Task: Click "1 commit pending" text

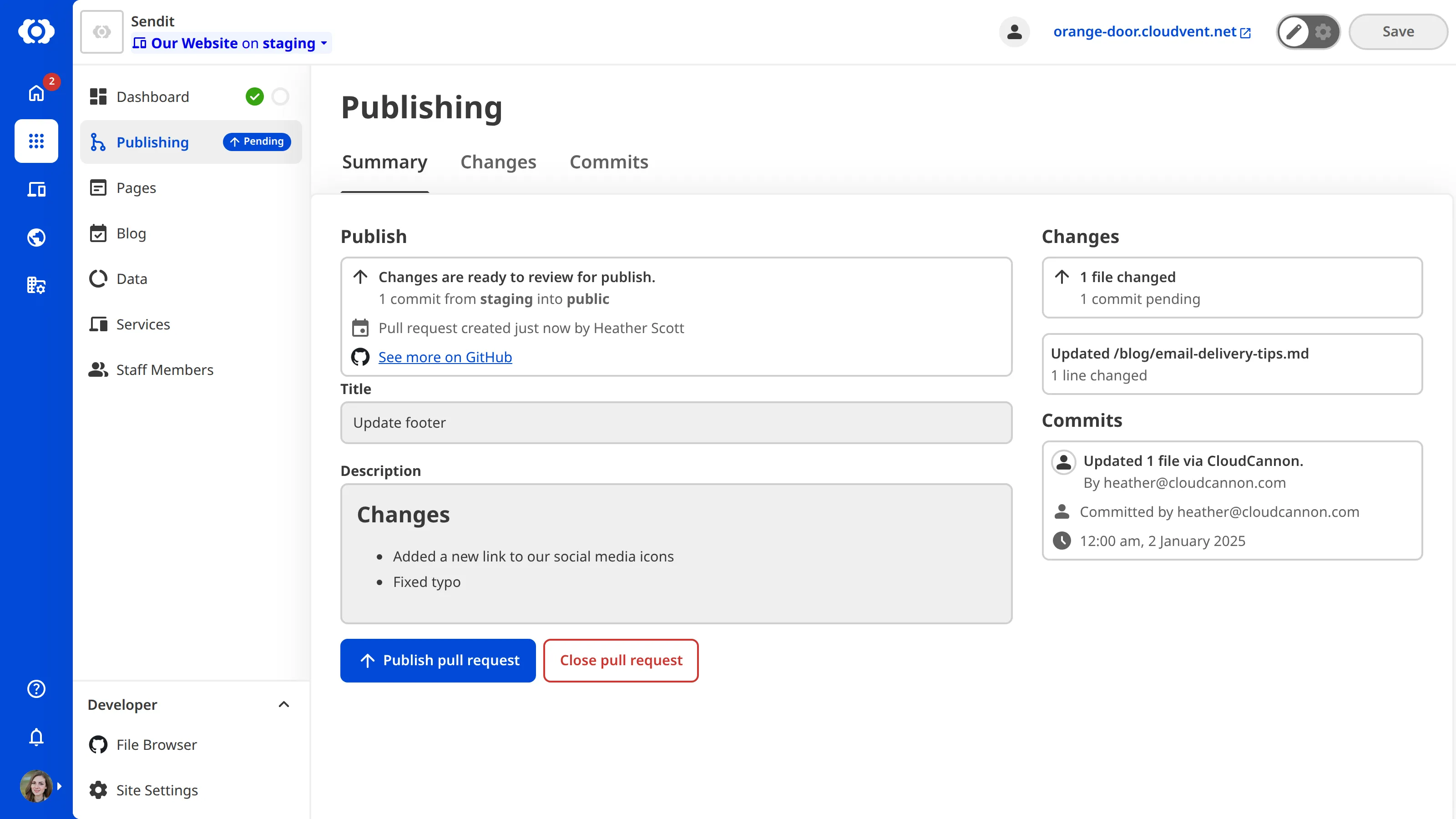Action: [1139, 299]
